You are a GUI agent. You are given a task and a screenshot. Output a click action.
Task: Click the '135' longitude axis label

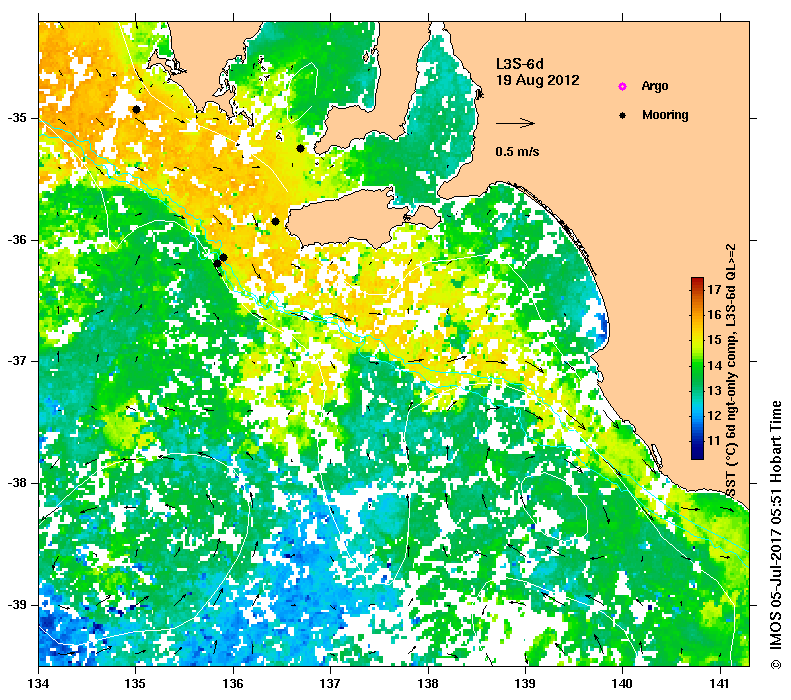(136, 684)
